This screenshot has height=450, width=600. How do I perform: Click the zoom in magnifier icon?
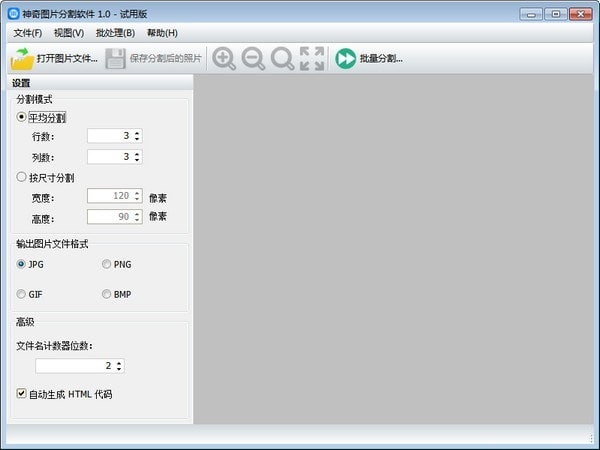click(224, 59)
